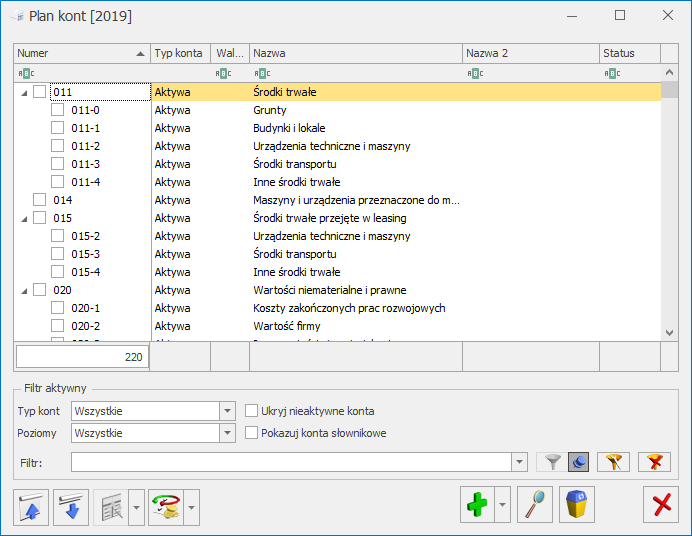The width and height of the screenshot is (692, 536).
Task: Collapse the 015 account tree node
Action: click(24, 218)
